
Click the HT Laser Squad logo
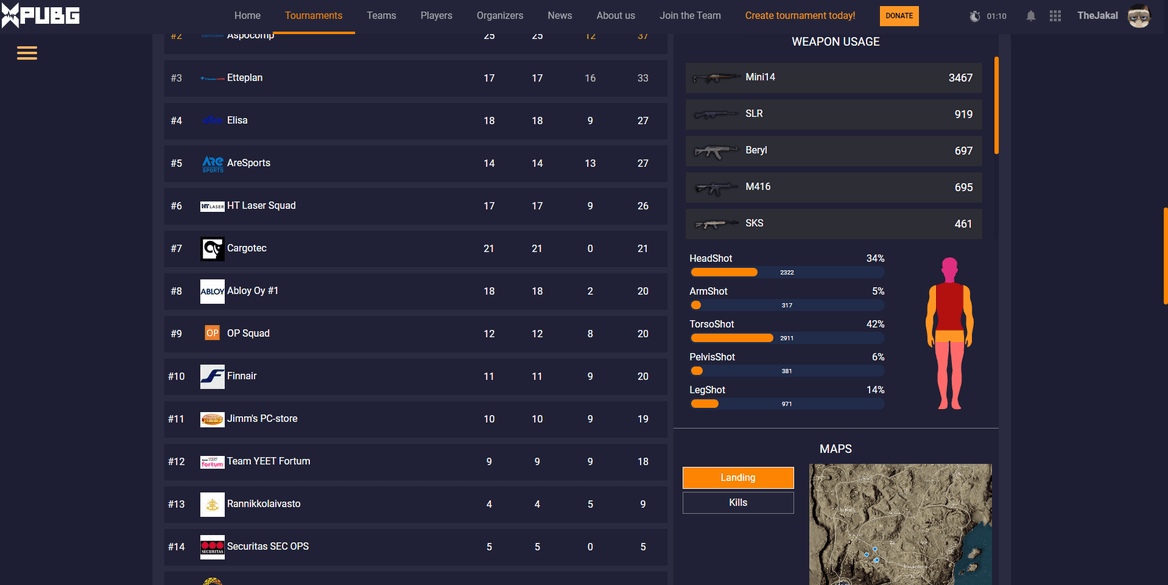click(x=212, y=206)
